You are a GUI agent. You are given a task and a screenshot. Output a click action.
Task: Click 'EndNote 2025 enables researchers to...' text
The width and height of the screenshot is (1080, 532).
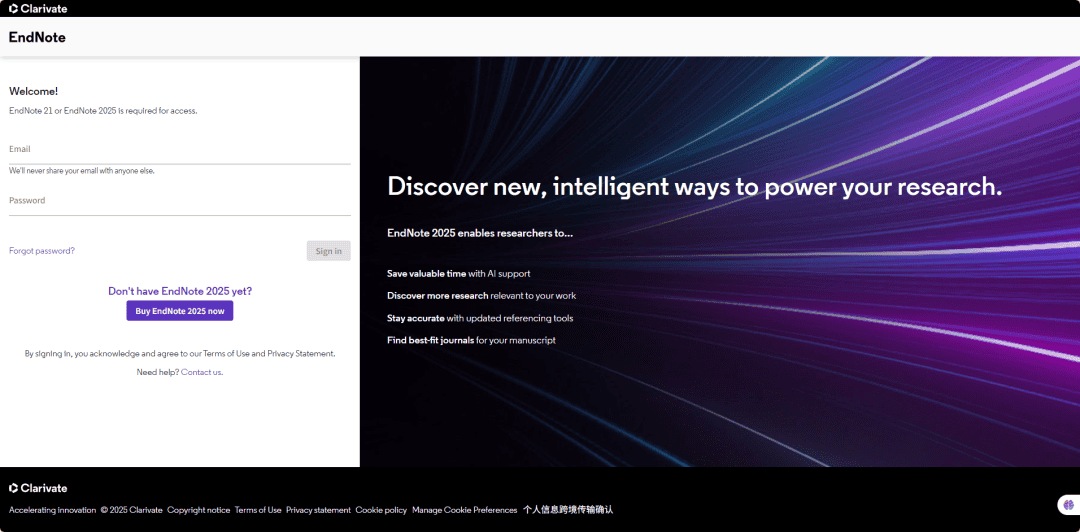click(x=480, y=234)
